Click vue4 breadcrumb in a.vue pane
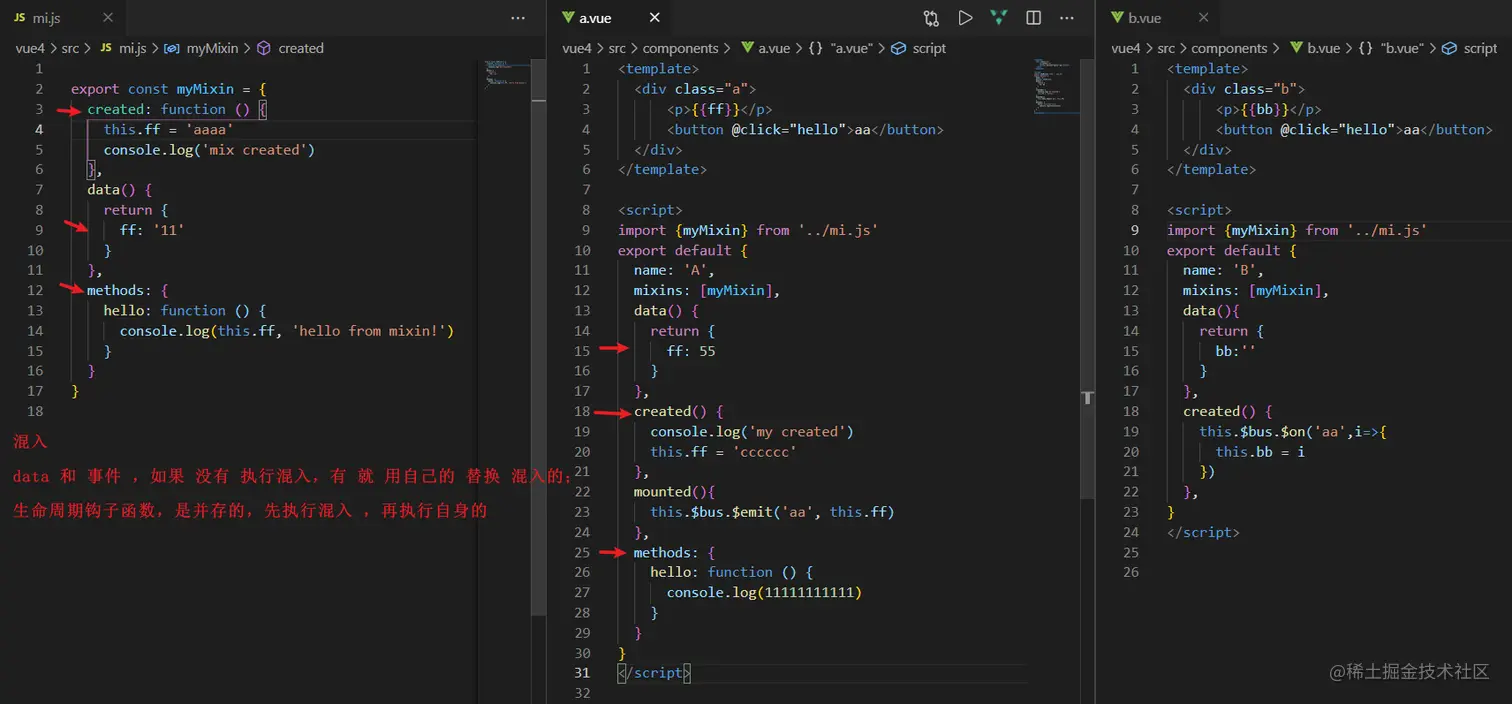 coord(578,48)
